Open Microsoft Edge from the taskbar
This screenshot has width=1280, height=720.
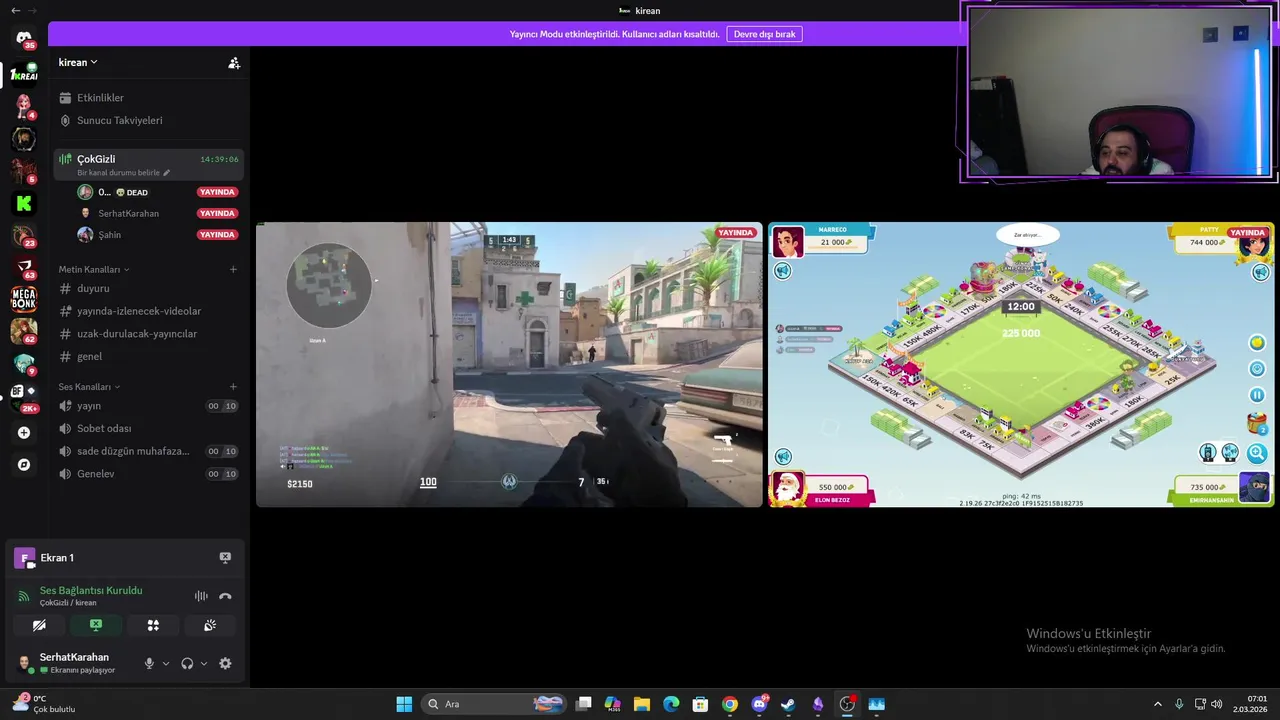pyautogui.click(x=671, y=704)
